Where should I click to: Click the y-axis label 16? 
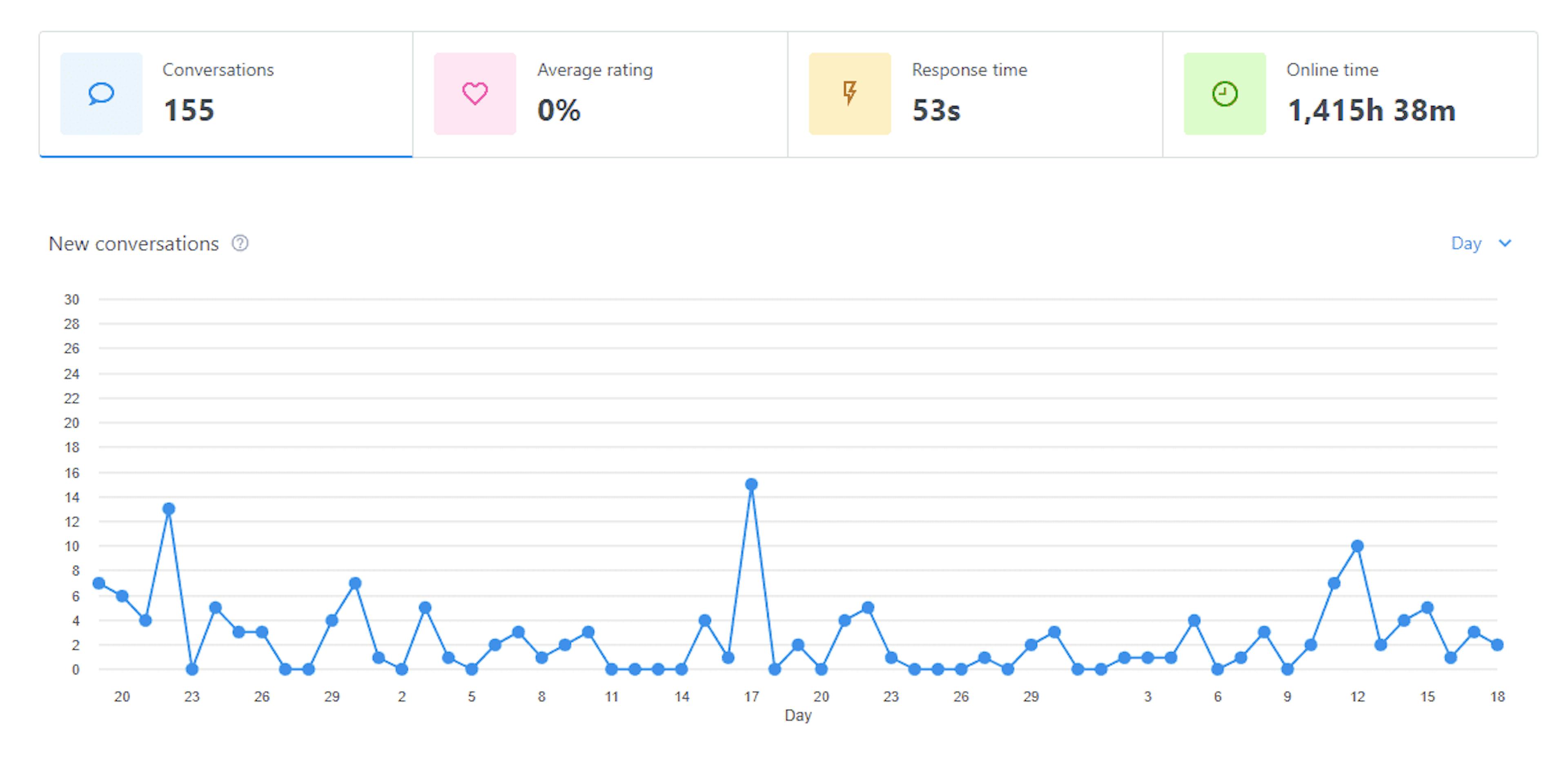pyautogui.click(x=71, y=473)
